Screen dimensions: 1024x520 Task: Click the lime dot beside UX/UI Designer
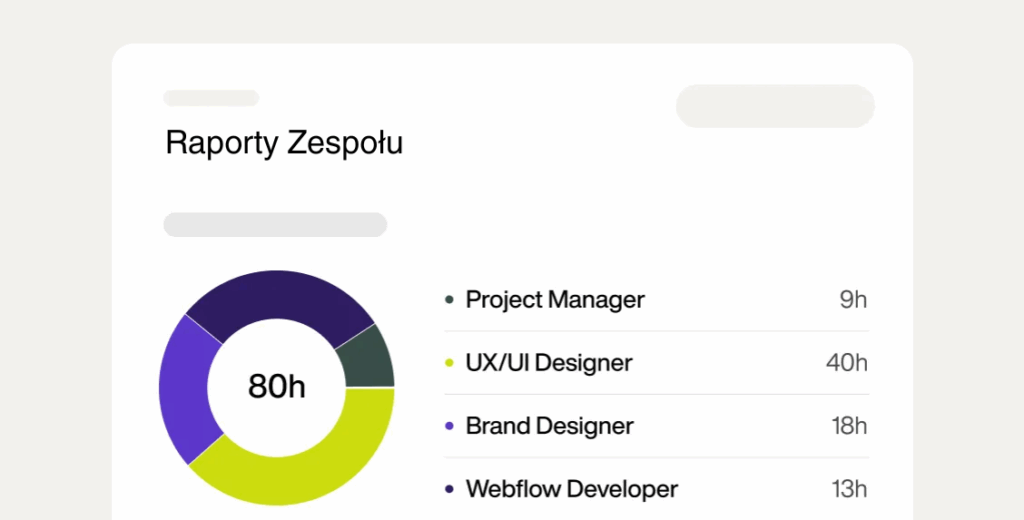450,362
